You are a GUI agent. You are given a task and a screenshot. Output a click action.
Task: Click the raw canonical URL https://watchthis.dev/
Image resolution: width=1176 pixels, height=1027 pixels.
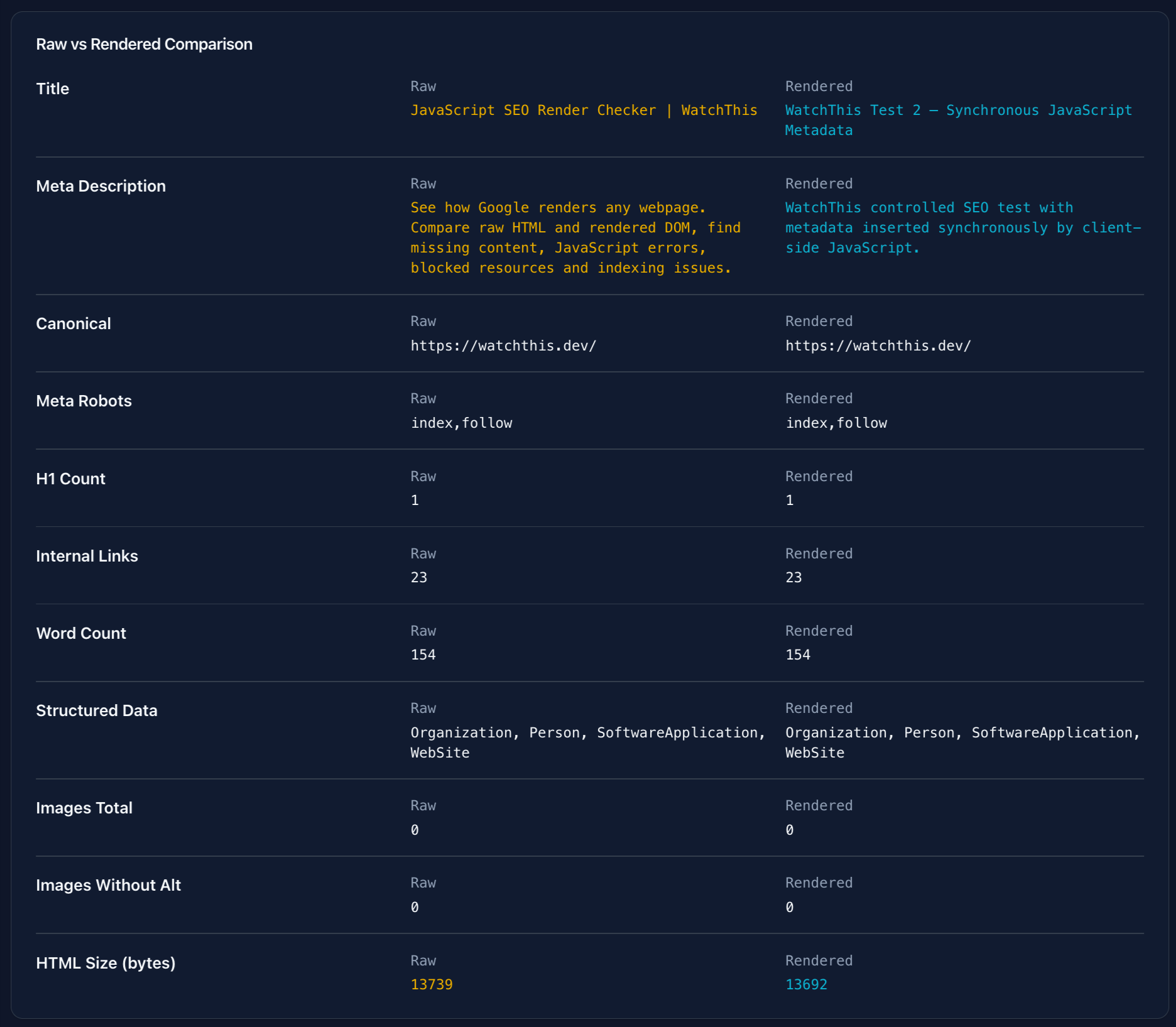click(x=503, y=346)
